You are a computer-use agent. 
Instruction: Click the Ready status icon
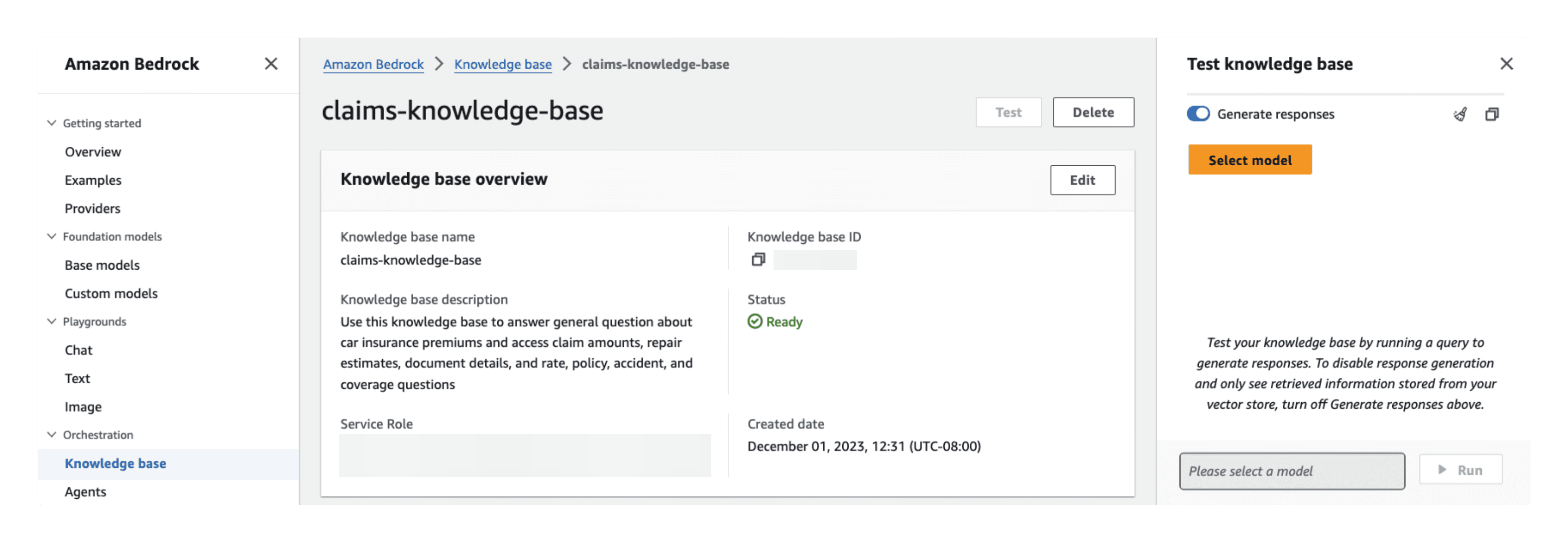click(754, 321)
